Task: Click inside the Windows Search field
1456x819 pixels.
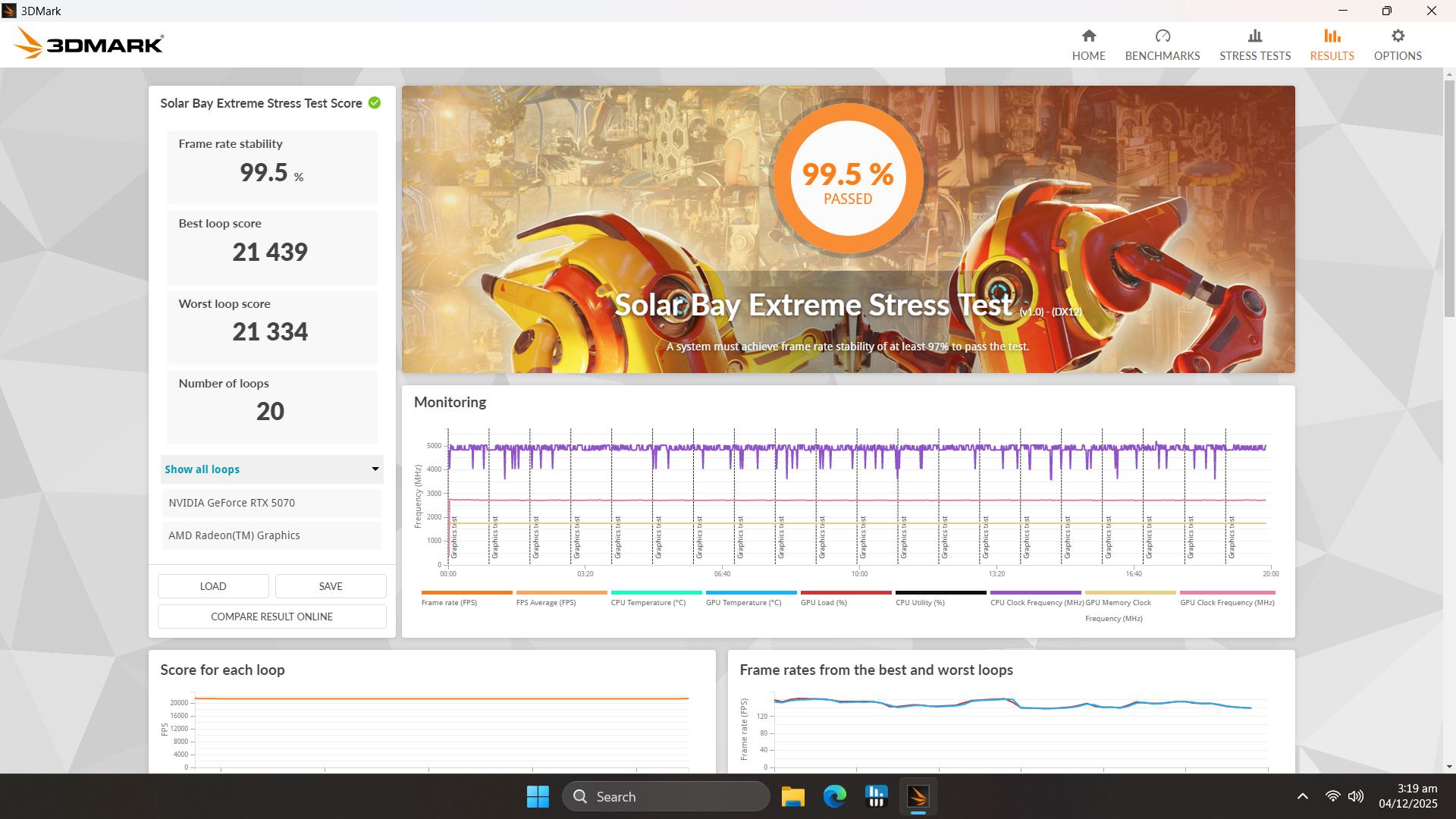Action: coord(666,796)
